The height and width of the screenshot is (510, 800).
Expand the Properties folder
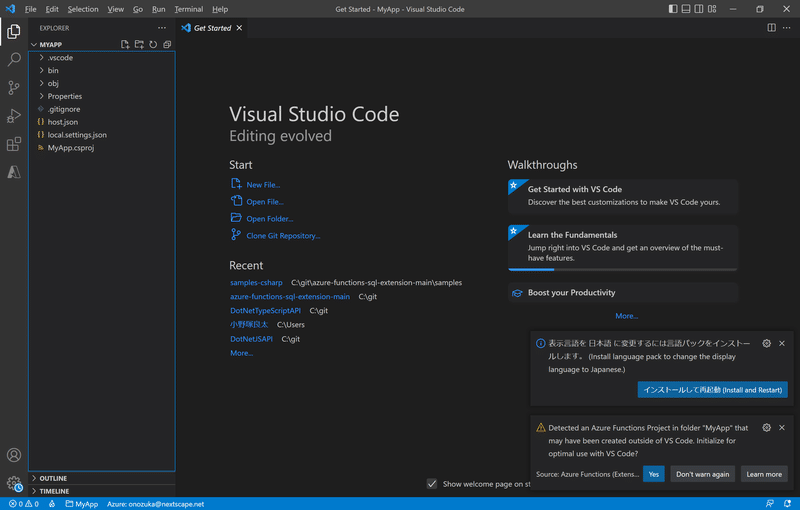102,96
